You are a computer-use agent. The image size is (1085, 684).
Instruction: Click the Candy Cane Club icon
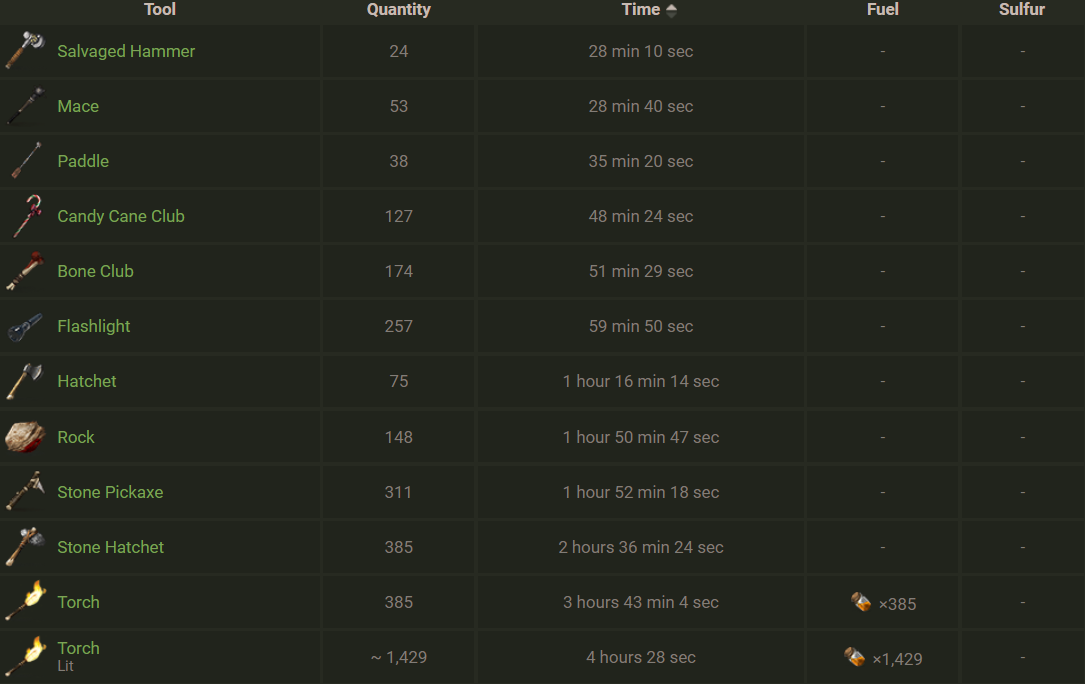(x=25, y=216)
